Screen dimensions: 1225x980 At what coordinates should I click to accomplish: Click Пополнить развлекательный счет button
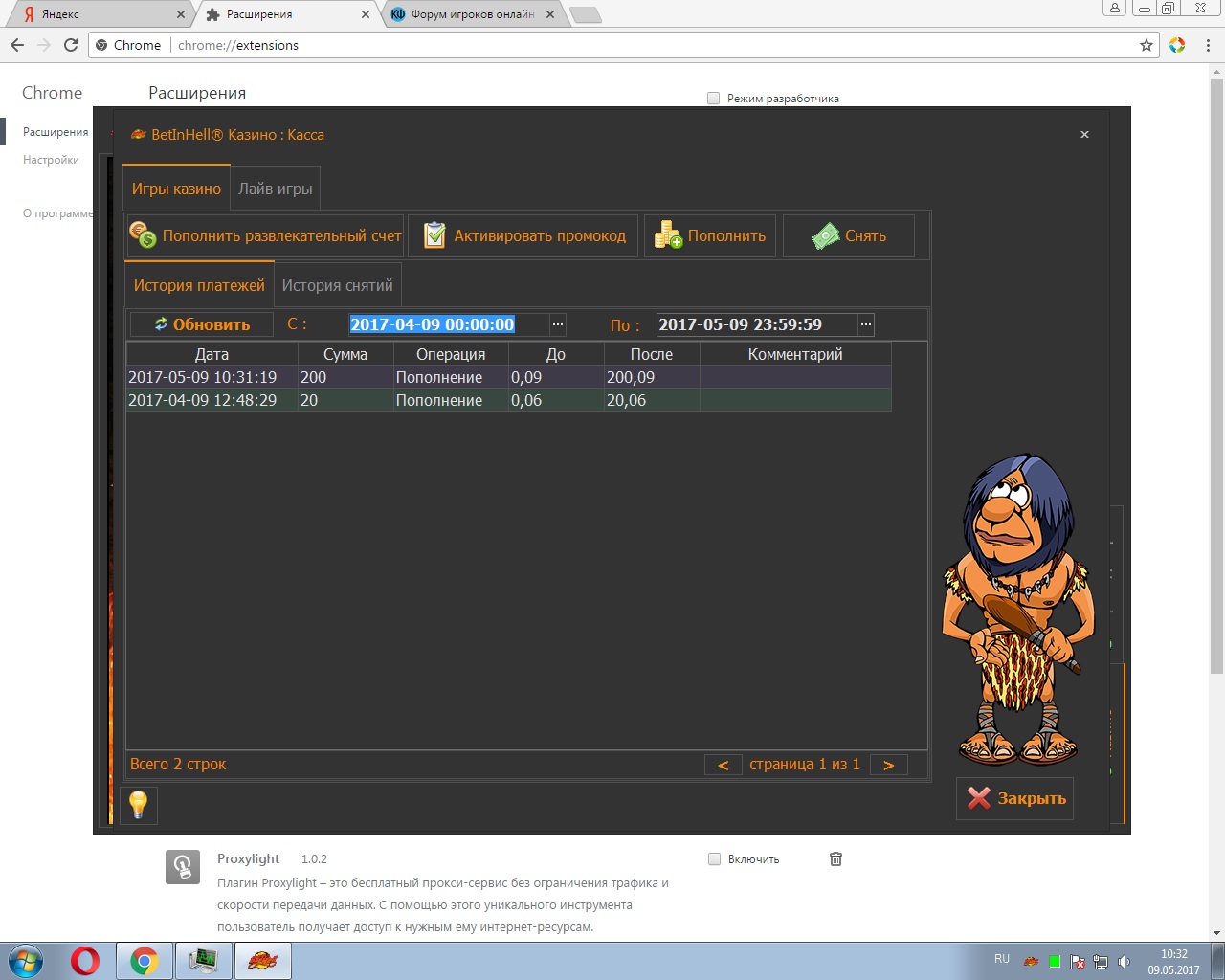[265, 235]
